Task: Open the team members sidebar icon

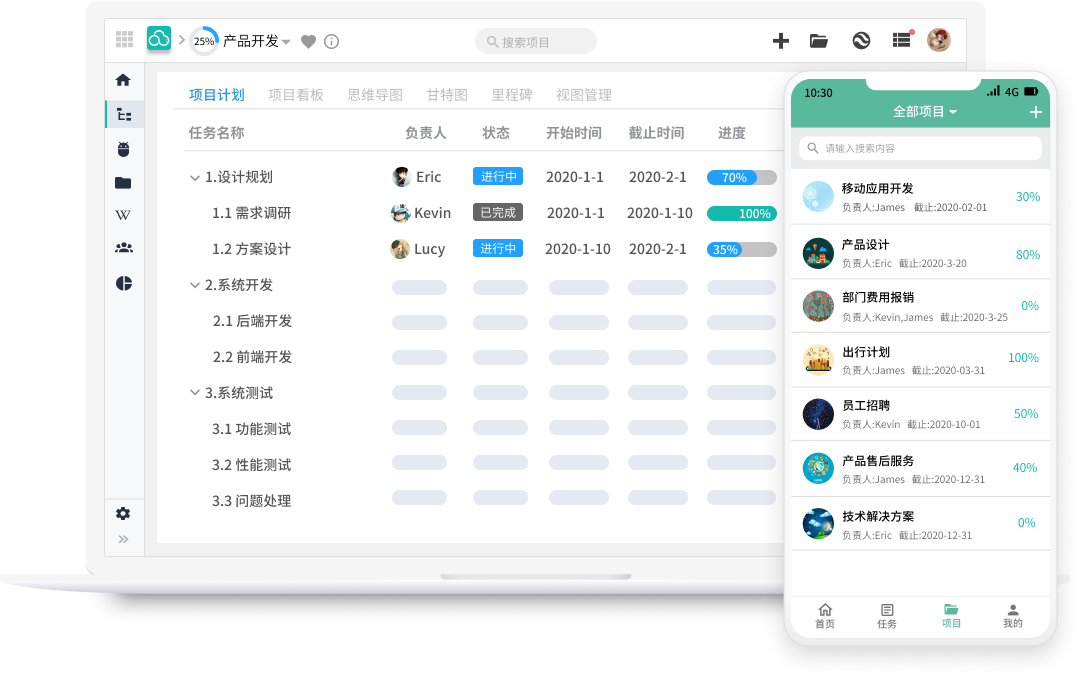Action: pyautogui.click(x=123, y=248)
